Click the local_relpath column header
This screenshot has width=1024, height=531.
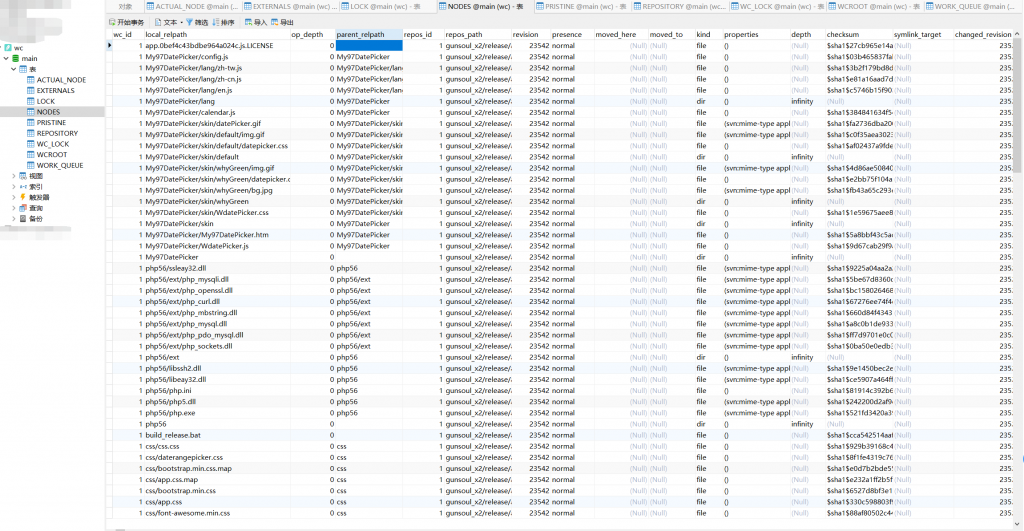pos(166,34)
